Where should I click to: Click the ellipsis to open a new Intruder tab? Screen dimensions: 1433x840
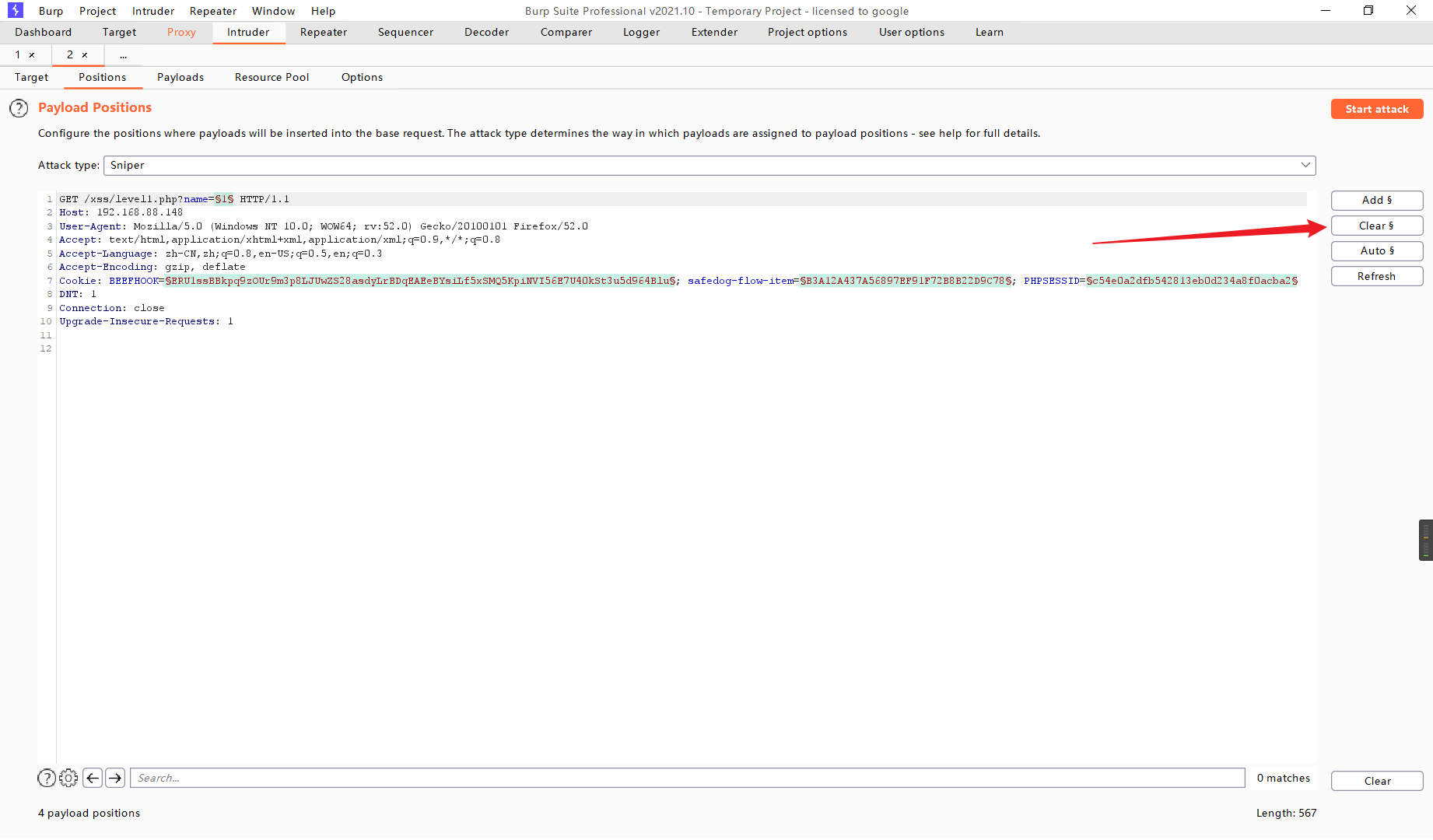(123, 54)
